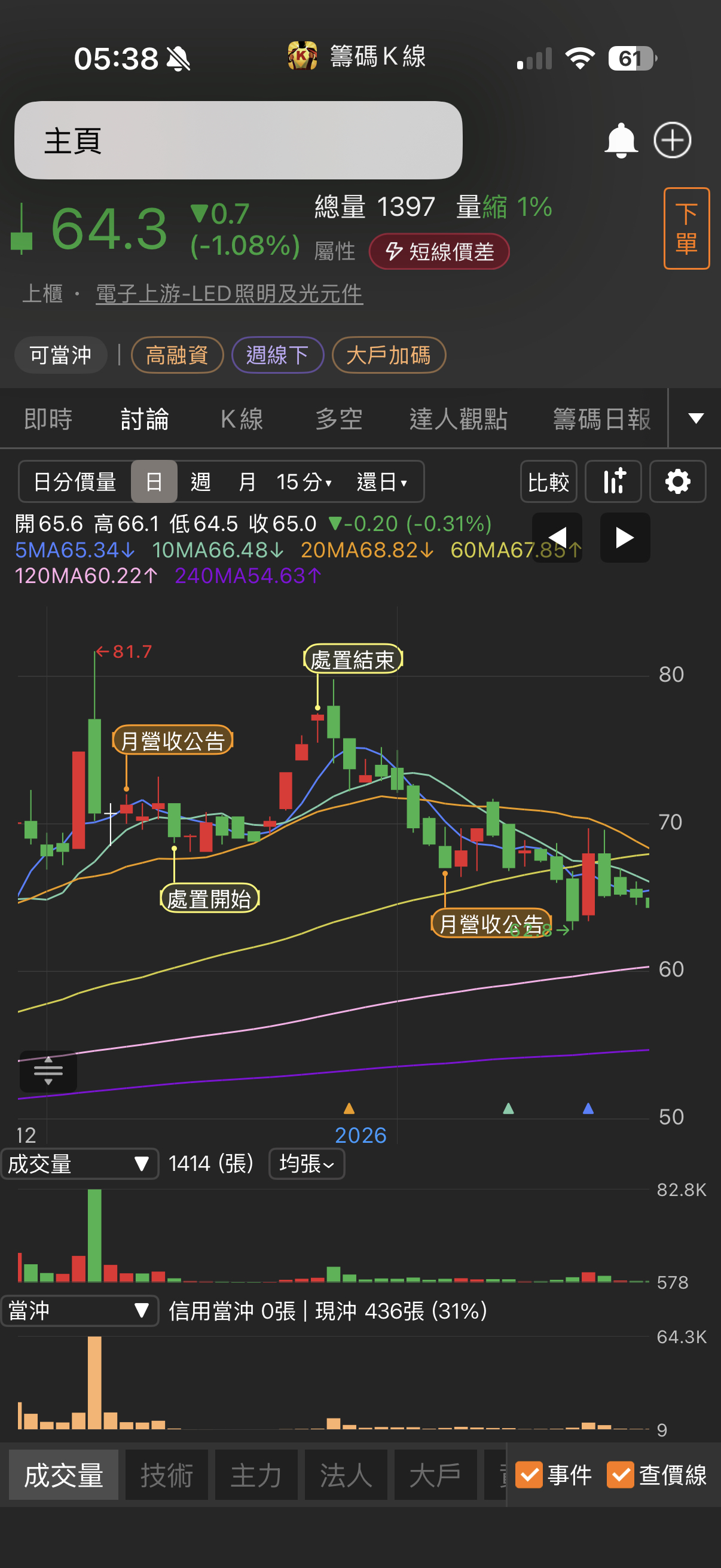Tap the 240MA54.63 moving average label
721x1568 pixels.
pos(248,575)
